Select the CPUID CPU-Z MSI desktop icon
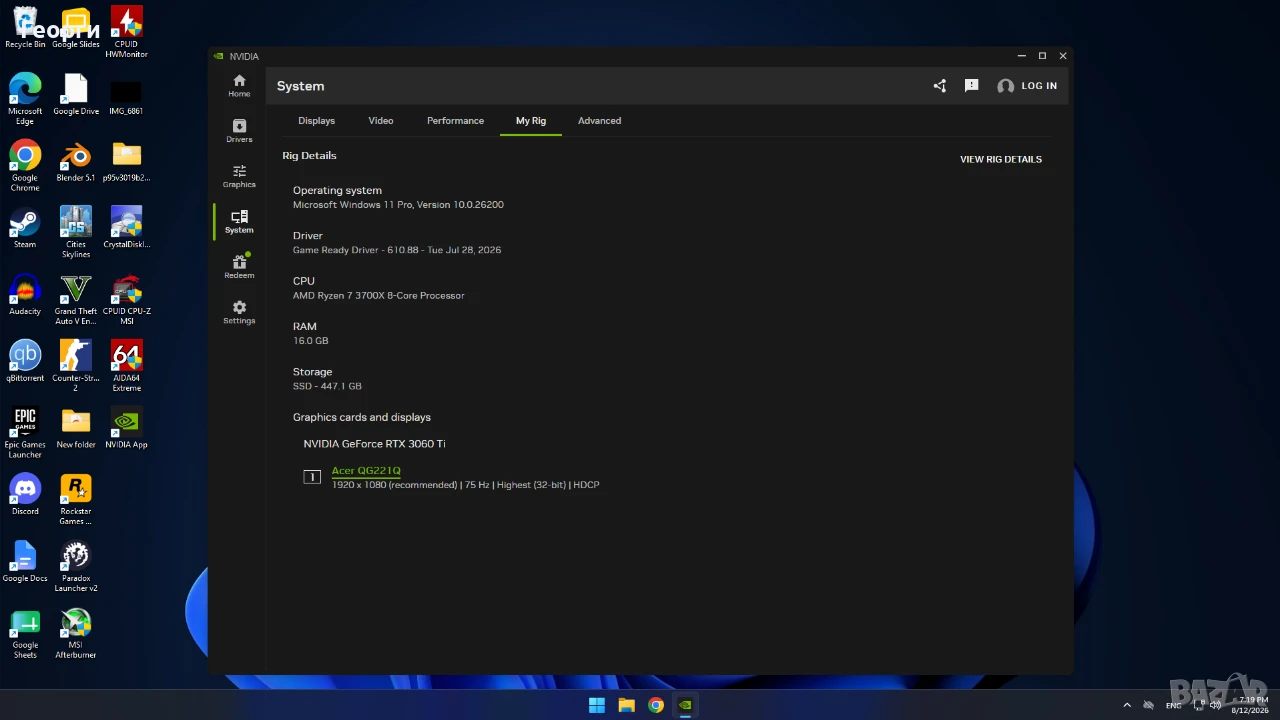The image size is (1280, 720). click(126, 300)
